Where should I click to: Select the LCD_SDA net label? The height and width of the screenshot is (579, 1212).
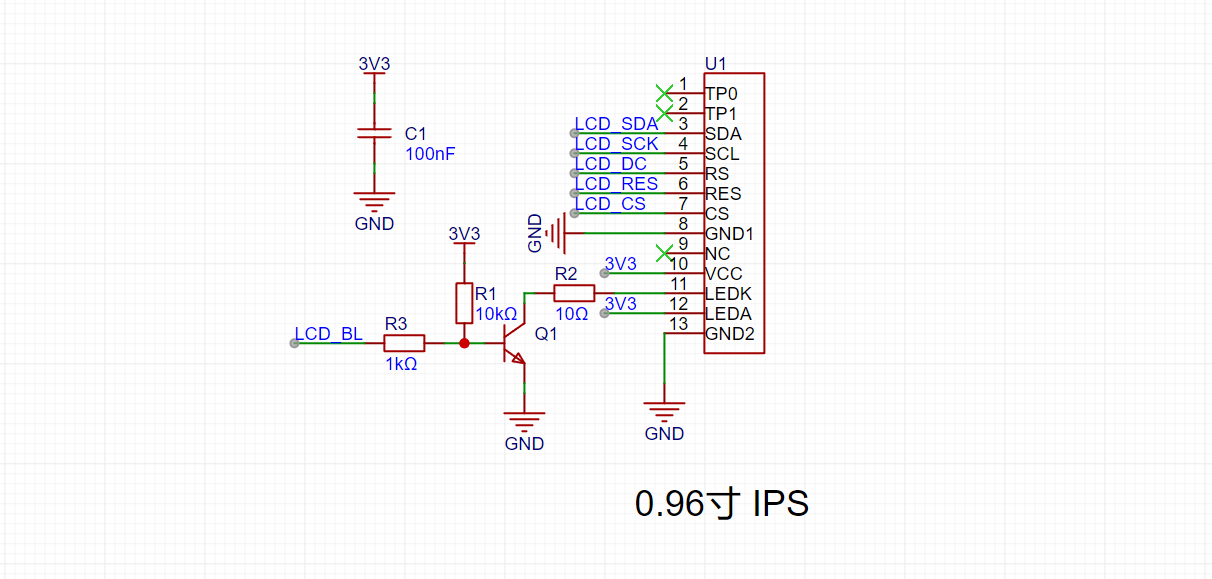[616, 124]
